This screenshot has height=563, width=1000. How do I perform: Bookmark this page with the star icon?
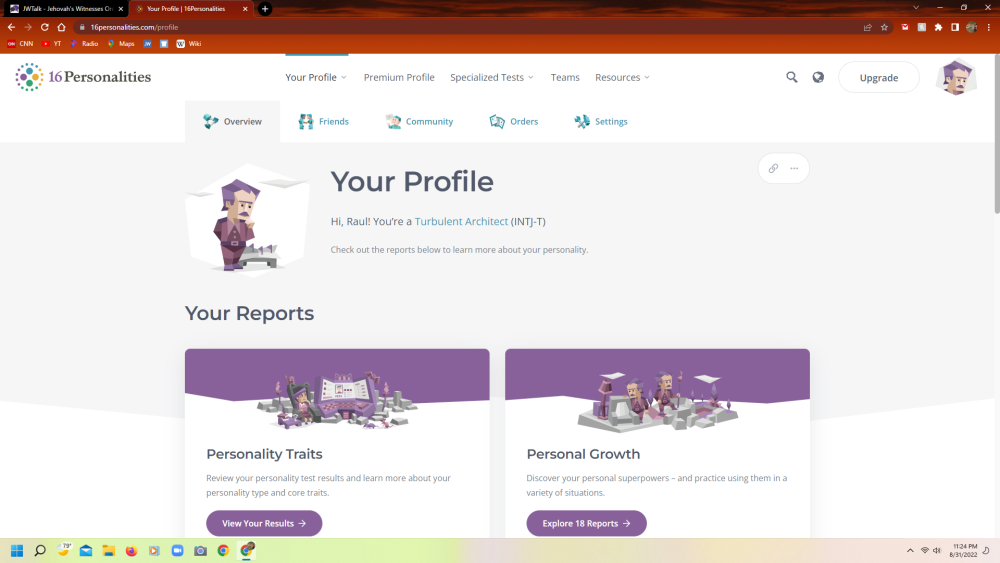point(884,27)
